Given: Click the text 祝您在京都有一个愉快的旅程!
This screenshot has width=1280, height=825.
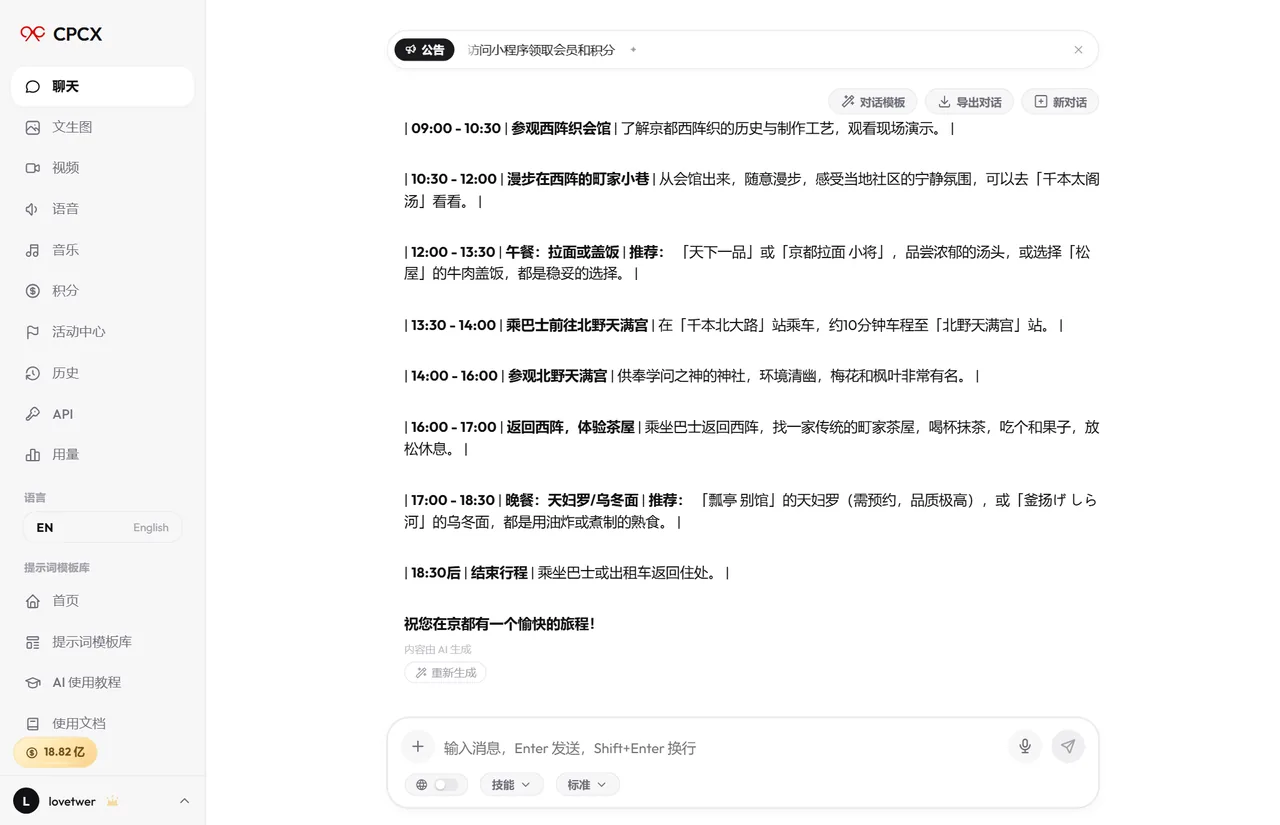Looking at the screenshot, I should point(500,624).
